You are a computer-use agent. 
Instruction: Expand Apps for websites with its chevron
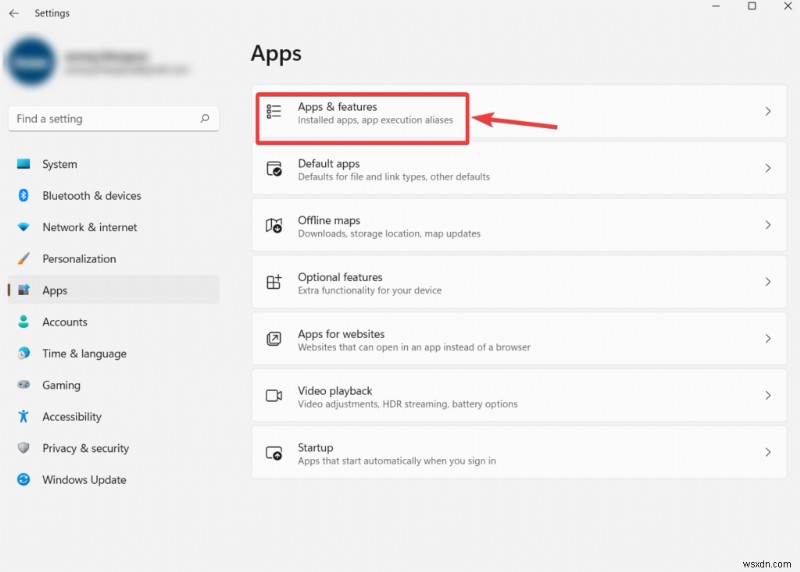[768, 339]
